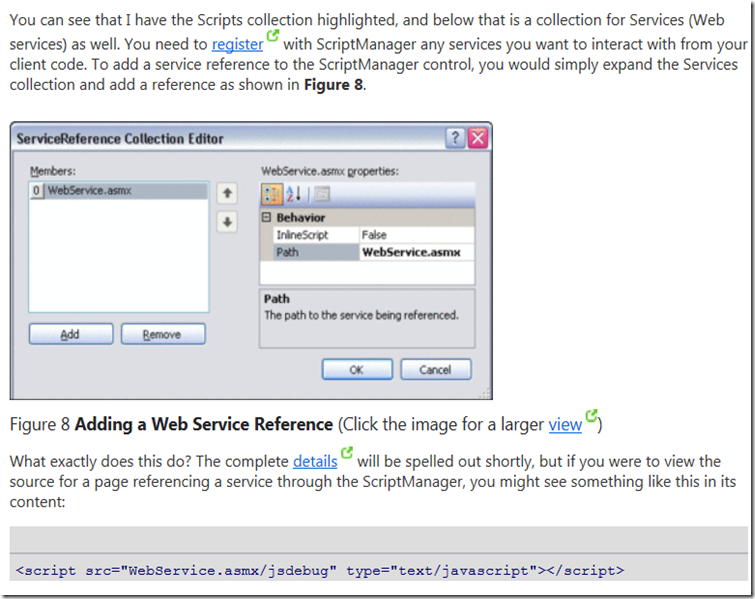Screen dimensions: 755x599
Task: Click the Add member button
Action: coord(71,334)
